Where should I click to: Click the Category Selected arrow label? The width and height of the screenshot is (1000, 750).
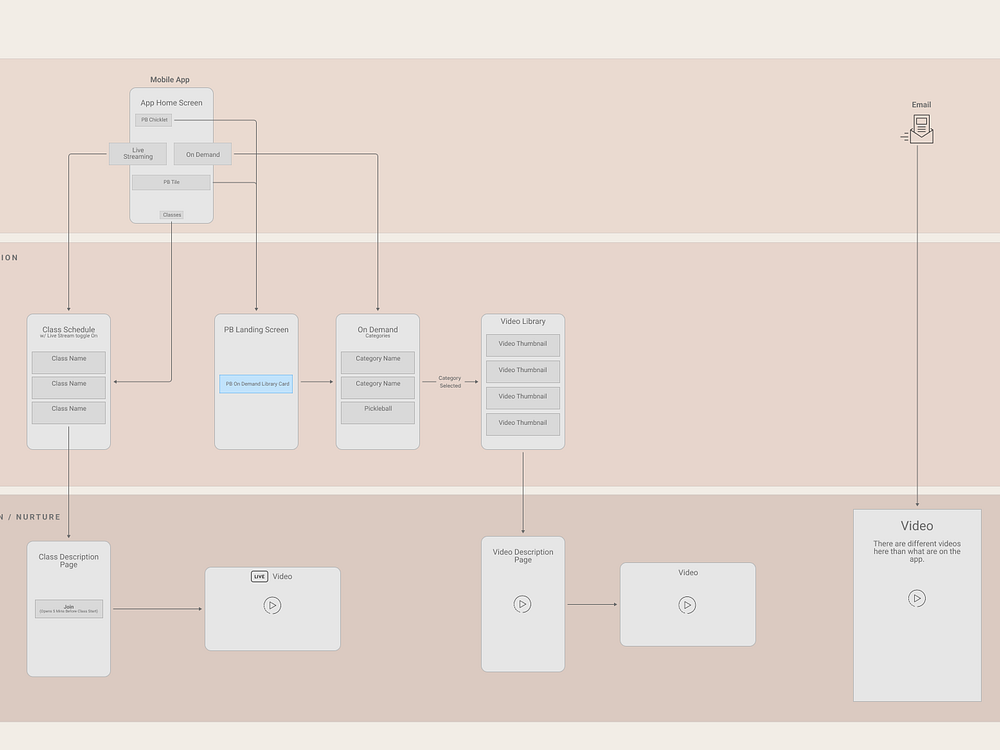(450, 382)
